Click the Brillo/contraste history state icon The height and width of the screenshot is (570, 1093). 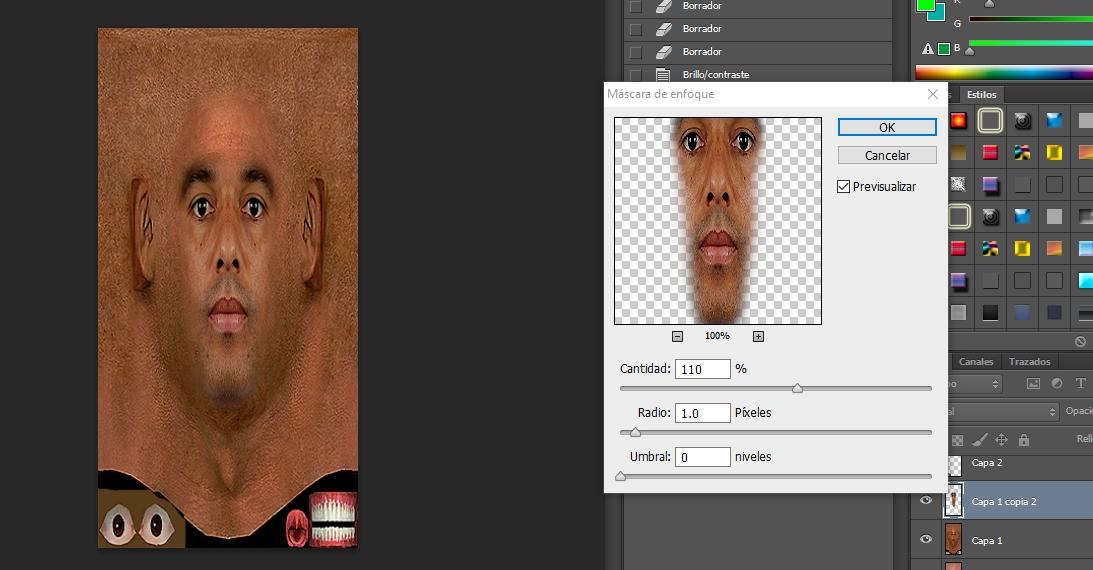pyautogui.click(x=662, y=75)
